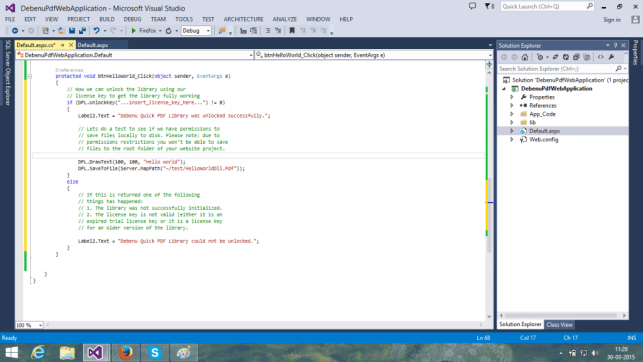Collapse the btnHelloWorld_Click method outline

coord(30,76)
